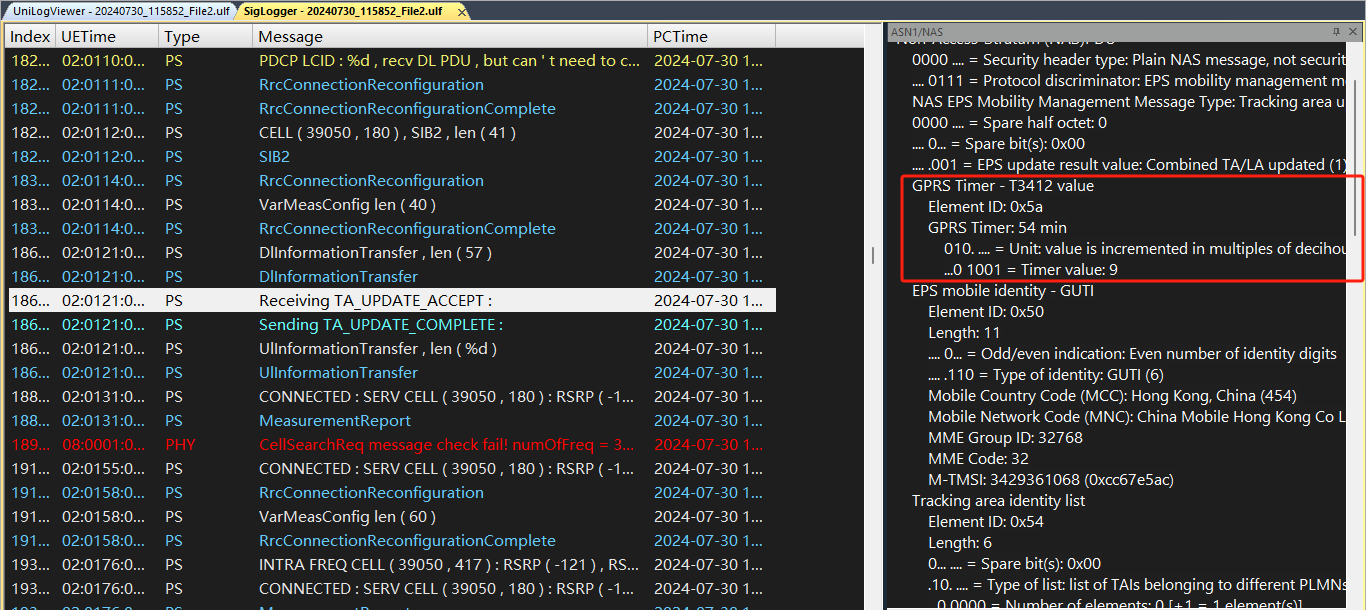Screen dimensions: 1366x610
Task: Click the Sending TA_UPDATE_COMPLETE entry
Action: 384,324
